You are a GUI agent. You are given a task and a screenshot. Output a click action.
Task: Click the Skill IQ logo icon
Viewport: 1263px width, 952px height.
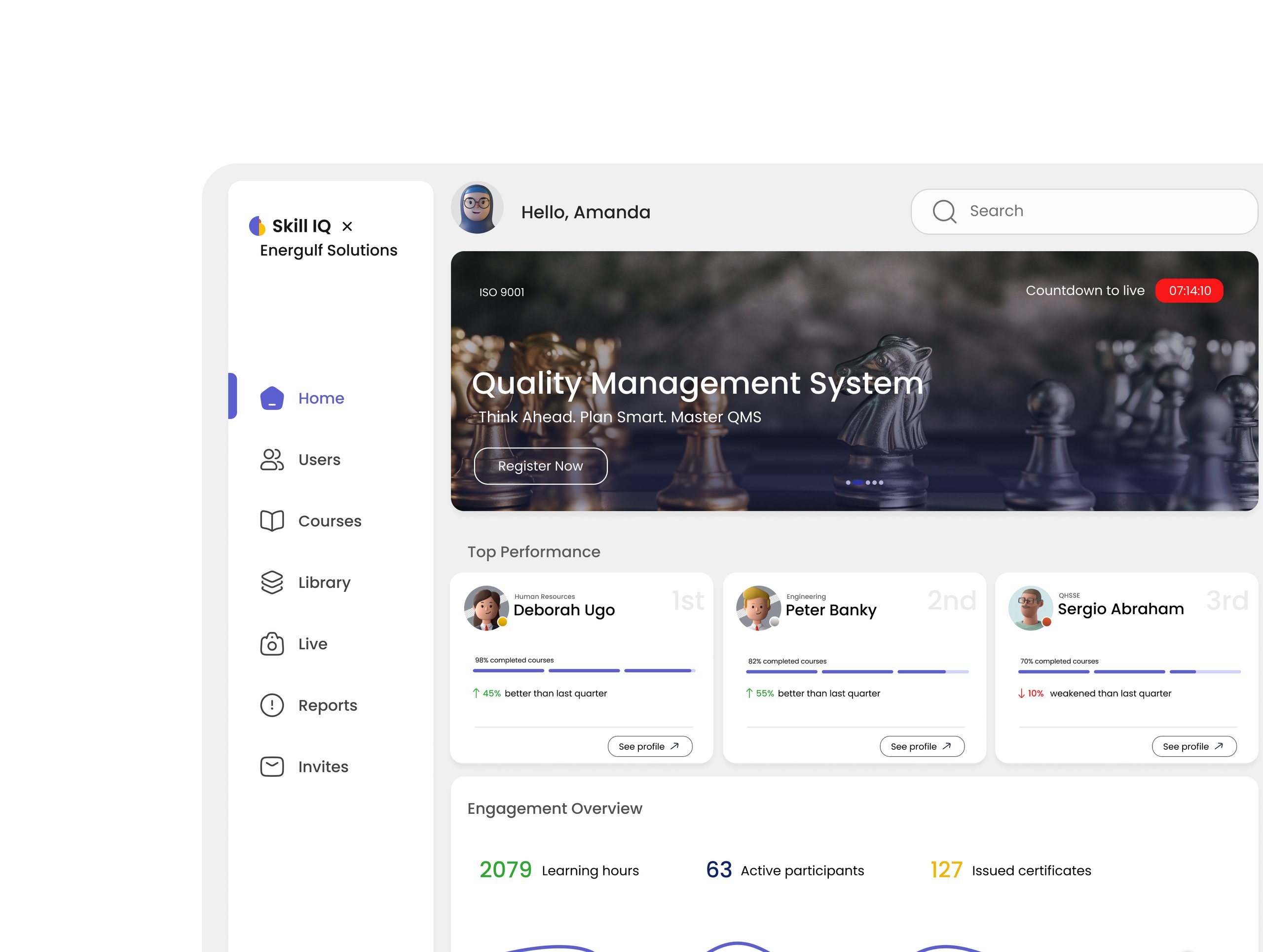click(257, 226)
